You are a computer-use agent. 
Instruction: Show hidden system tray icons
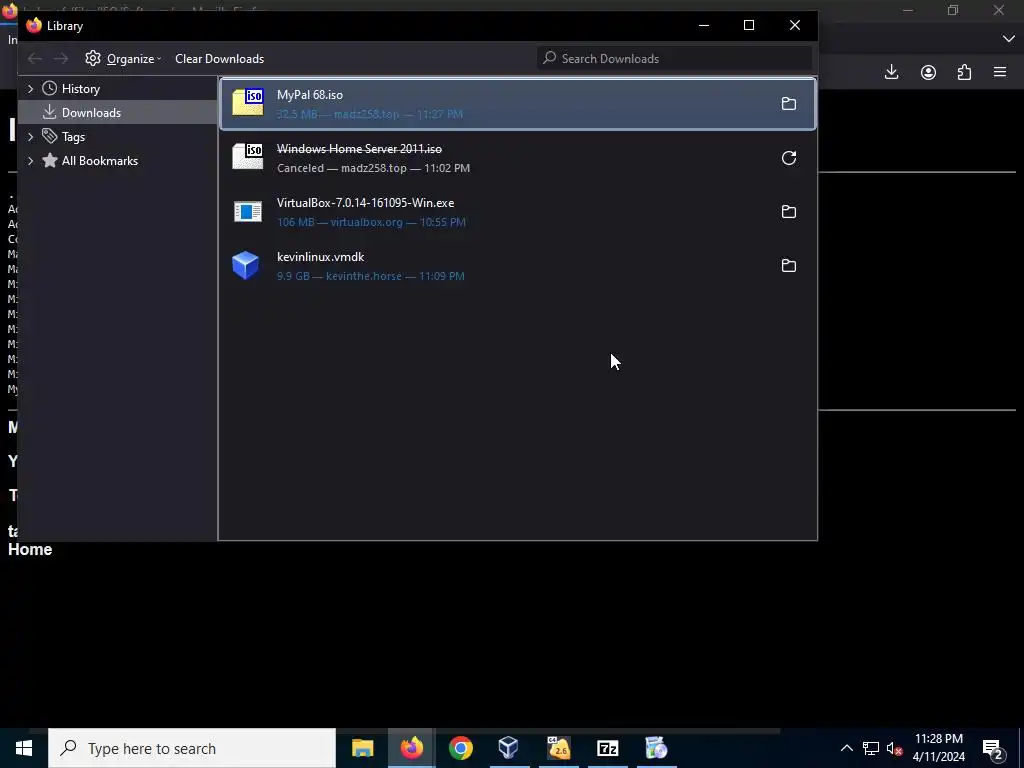(x=846, y=748)
